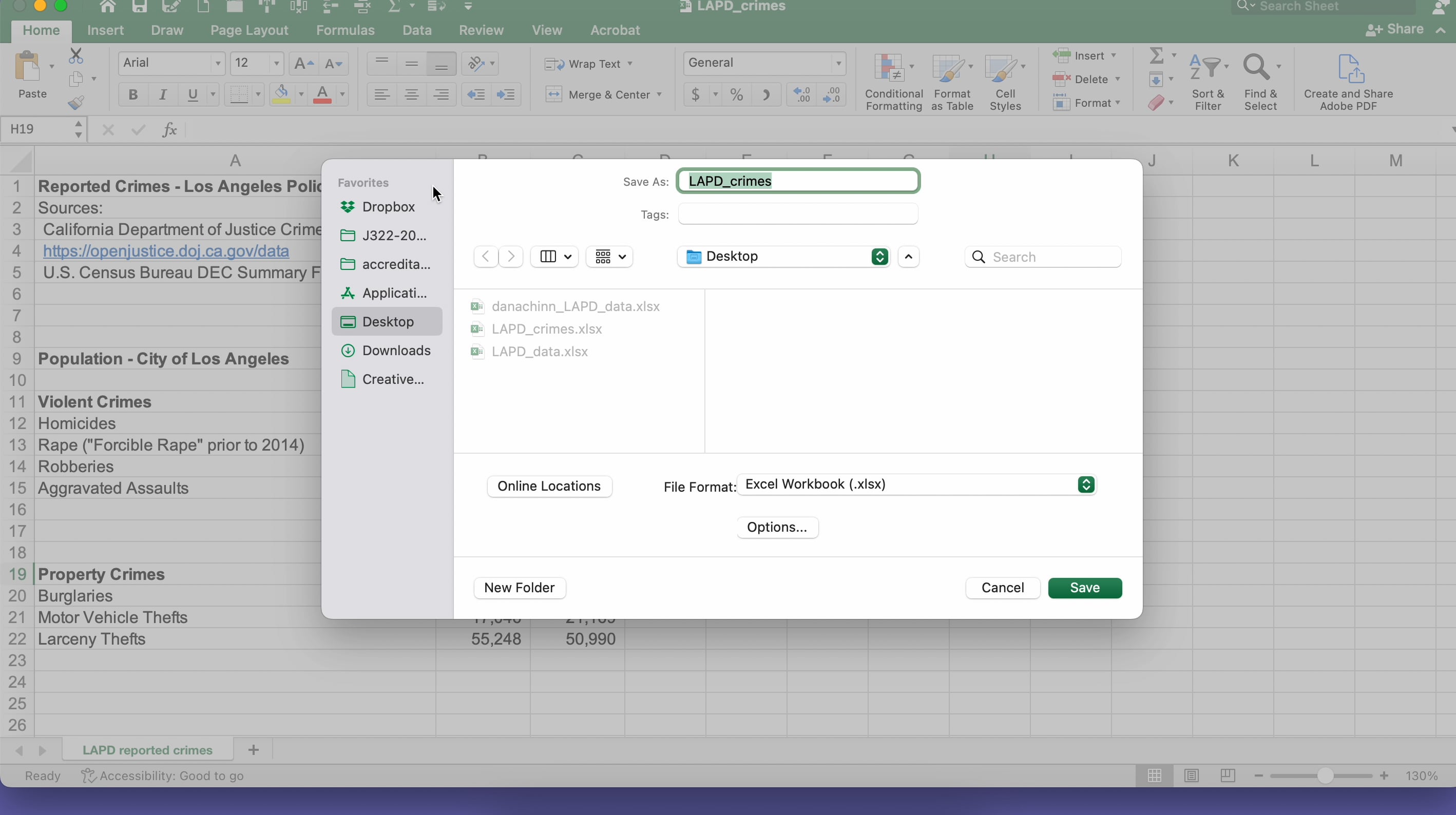The width and height of the screenshot is (1456, 815).
Task: Switch to the Formulas ribbon tab
Action: (x=345, y=30)
